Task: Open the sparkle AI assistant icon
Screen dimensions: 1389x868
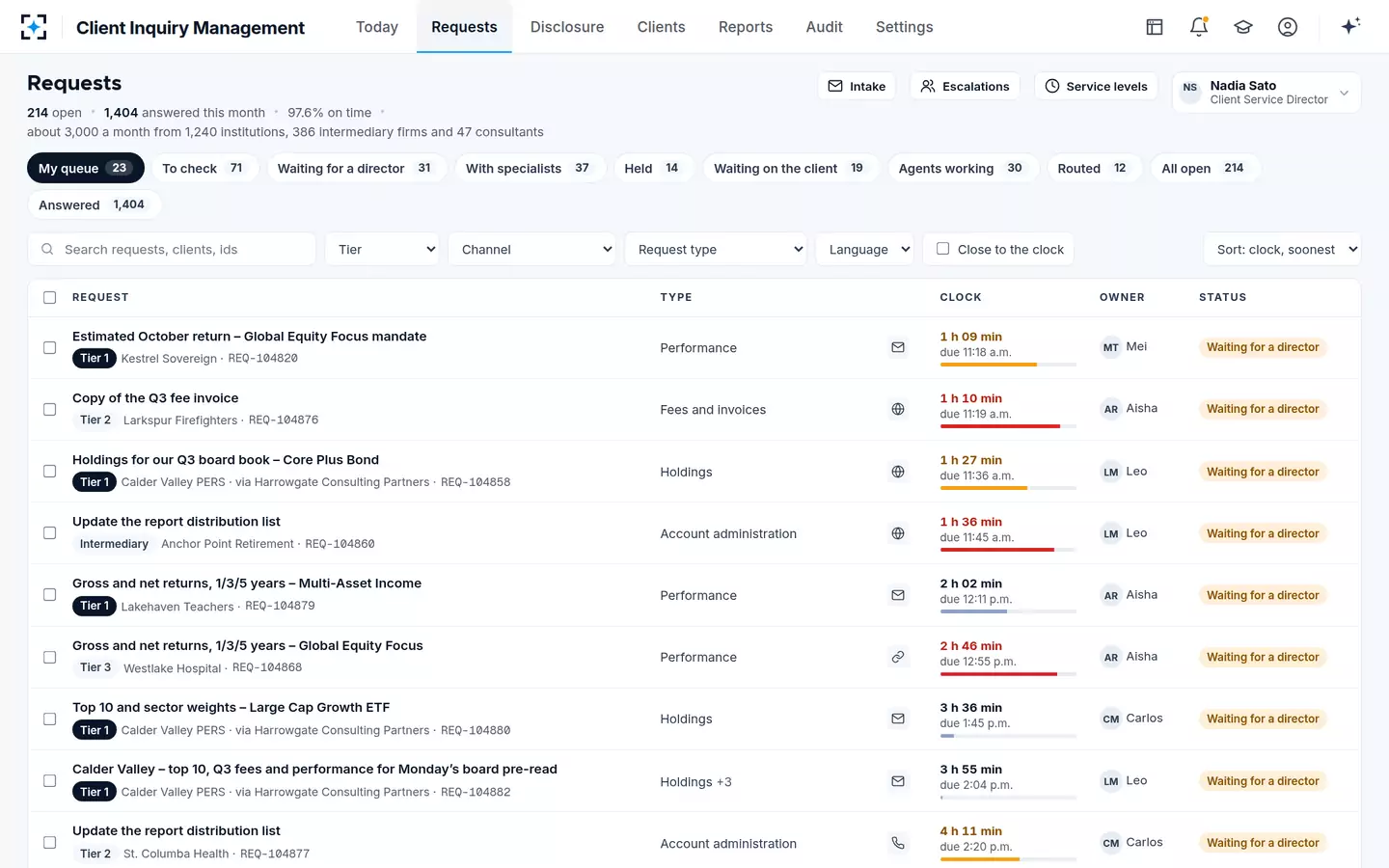Action: tap(1350, 26)
